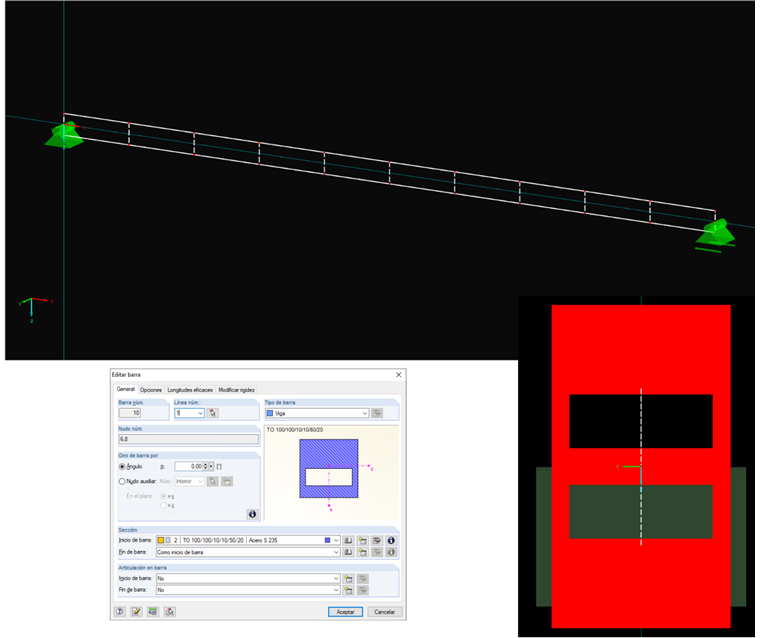Open the Tipo de barra Viga dropdown
The height and width of the screenshot is (638, 760).
point(364,413)
